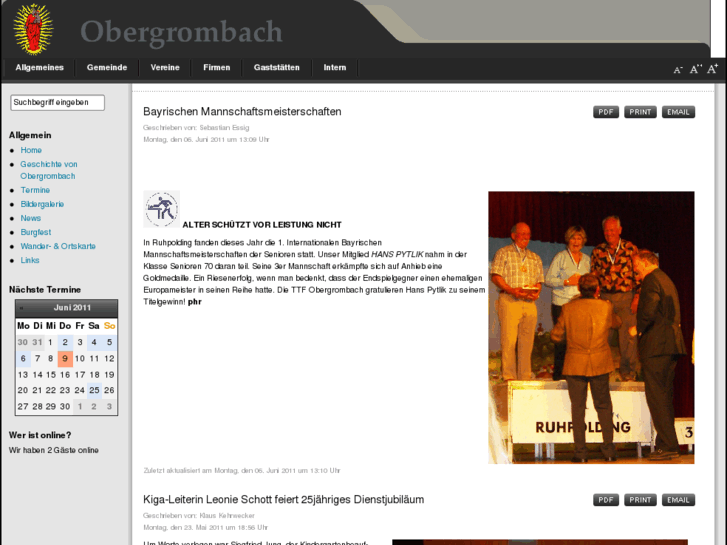The width and height of the screenshot is (727, 545).
Task: Open the Termine sidebar link
Action: pyautogui.click(x=35, y=190)
